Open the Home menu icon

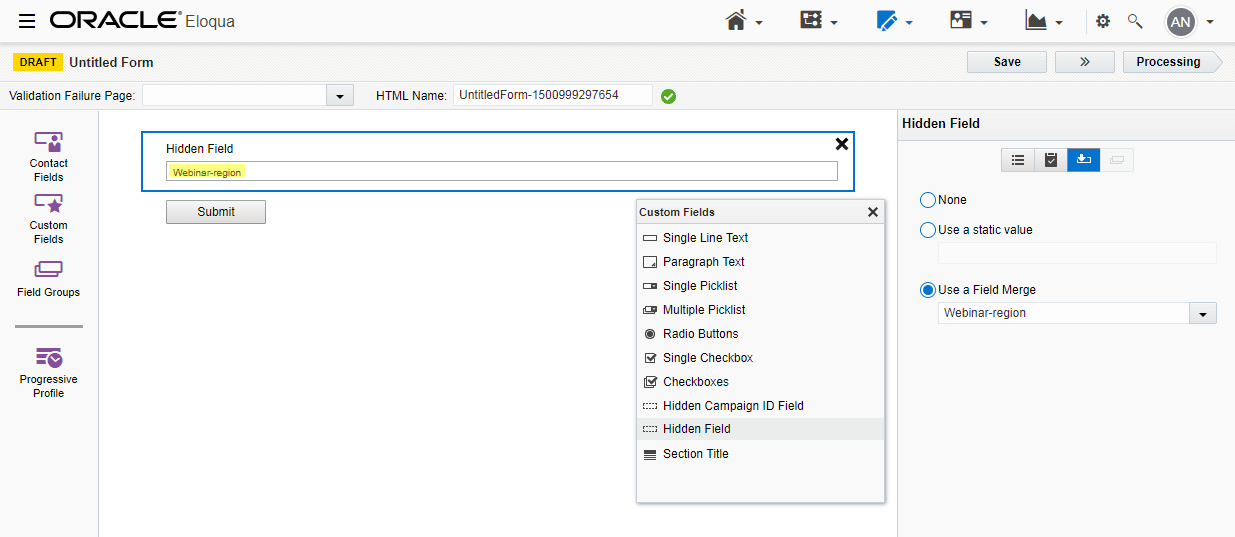coord(744,21)
